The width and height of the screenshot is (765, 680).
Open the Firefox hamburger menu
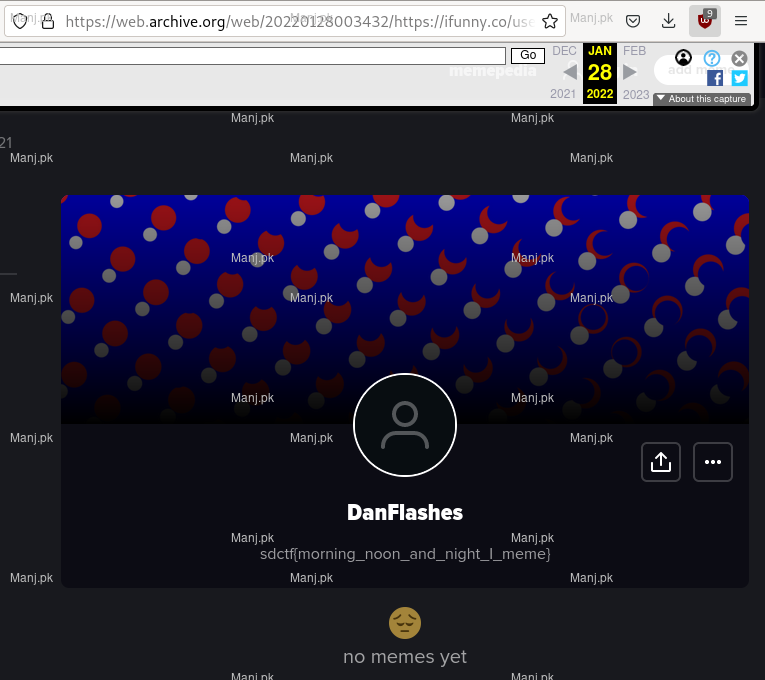point(741,21)
